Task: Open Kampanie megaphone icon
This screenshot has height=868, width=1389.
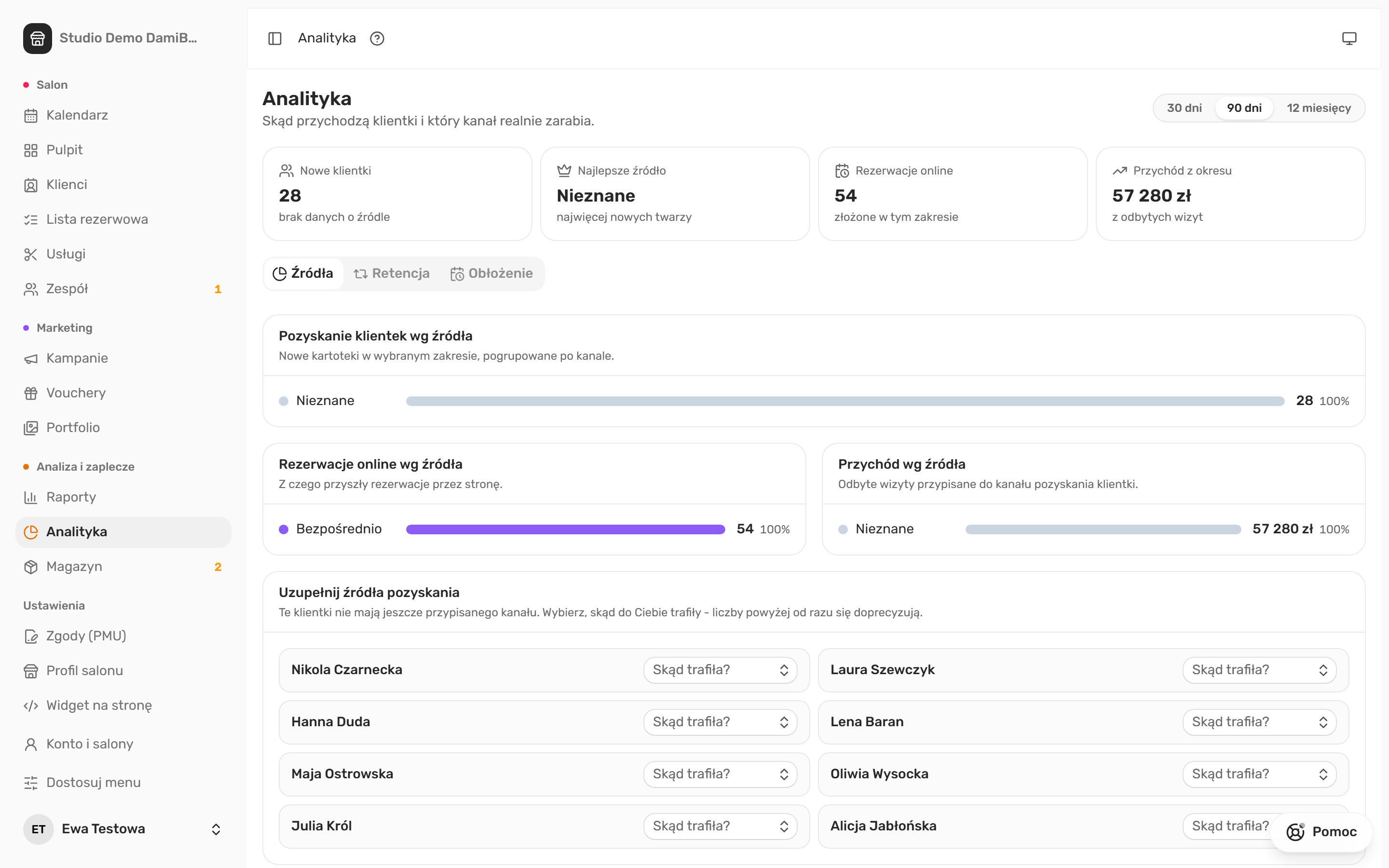Action: coord(31,359)
